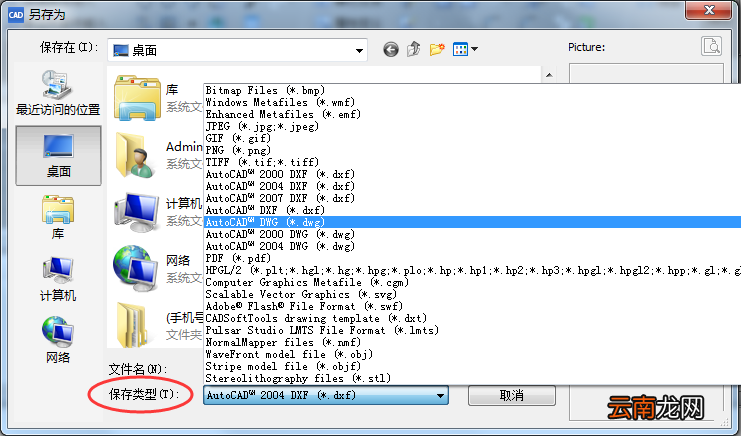The height and width of the screenshot is (436, 741).
Task: Choose AutoCAD 2007 DXF format
Action: point(472,198)
